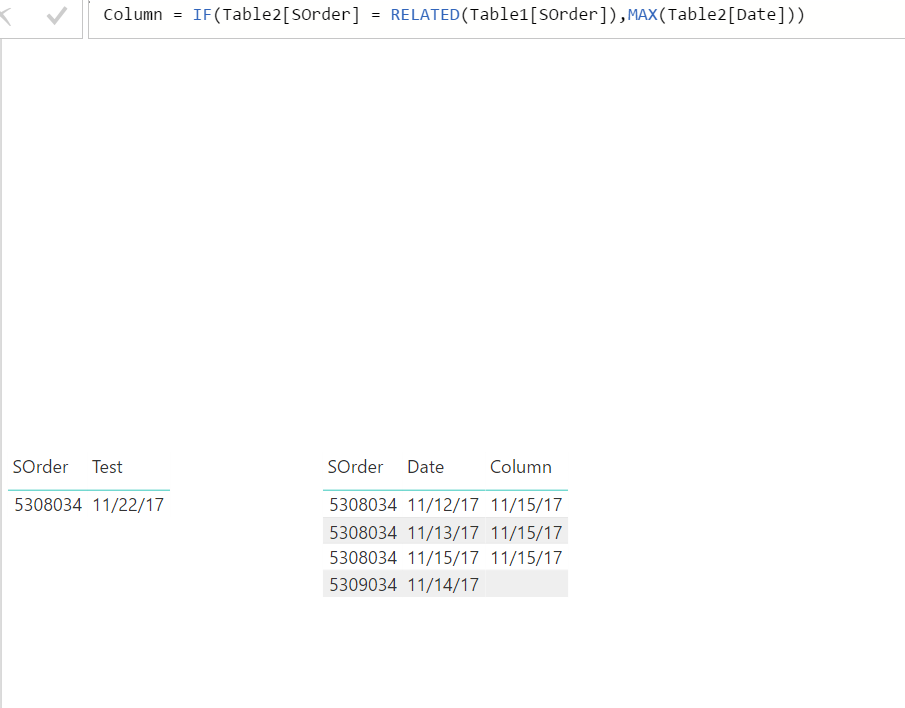The height and width of the screenshot is (708, 905).
Task: Select Column value in 11/13/17 row
Action: [526, 533]
